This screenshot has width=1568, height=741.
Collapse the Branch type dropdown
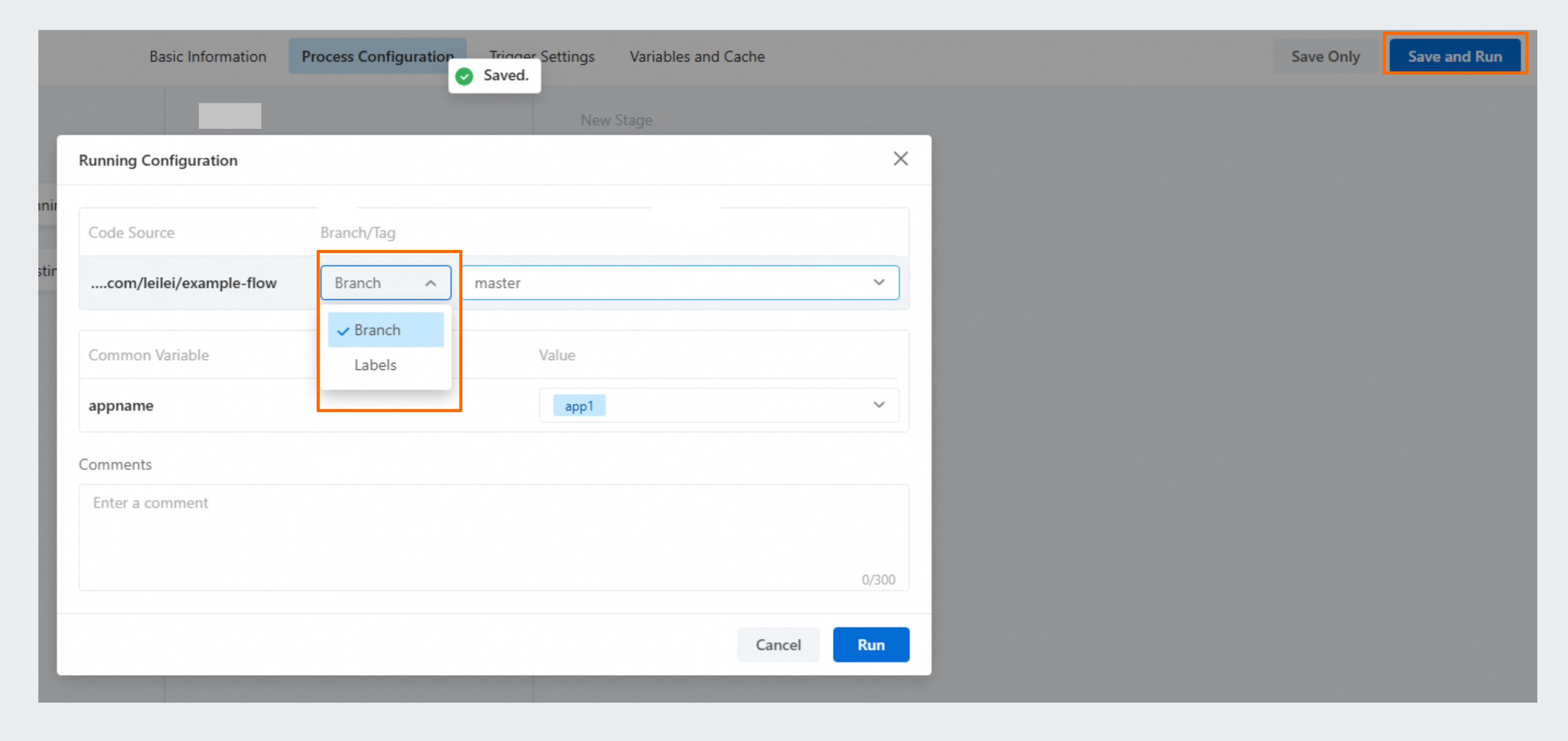pos(430,283)
